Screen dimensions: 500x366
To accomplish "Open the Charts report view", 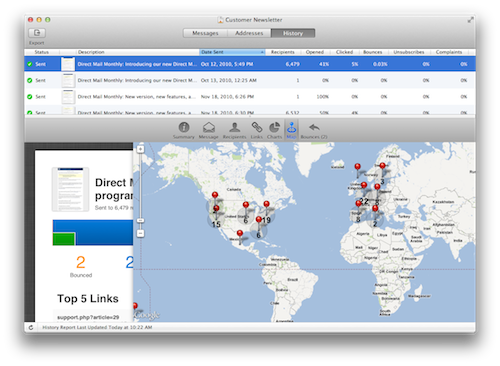I will [x=274, y=130].
